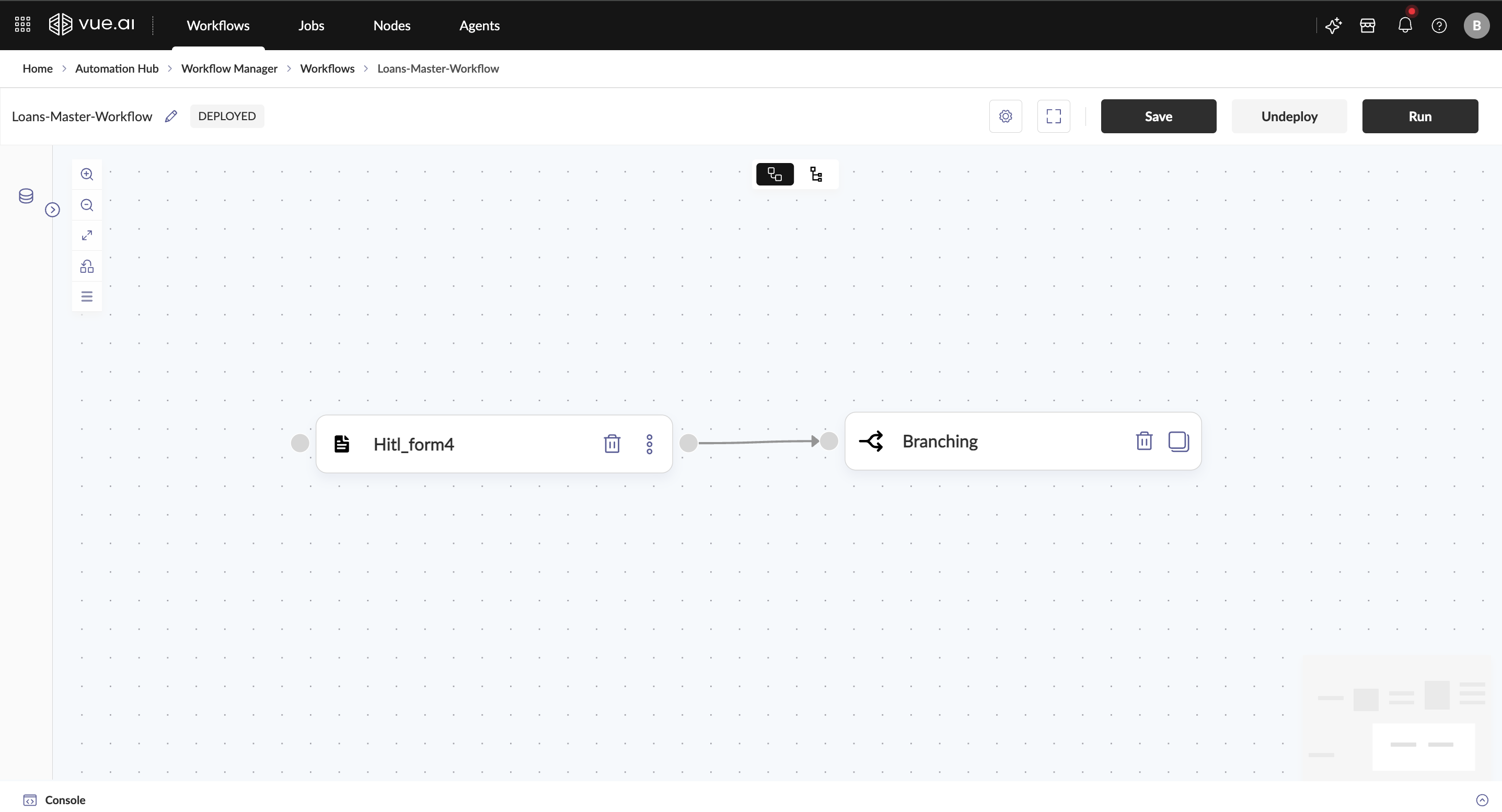Image resolution: width=1502 pixels, height=812 pixels.
Task: Open the canvas hamburger menu icon
Action: click(x=87, y=297)
